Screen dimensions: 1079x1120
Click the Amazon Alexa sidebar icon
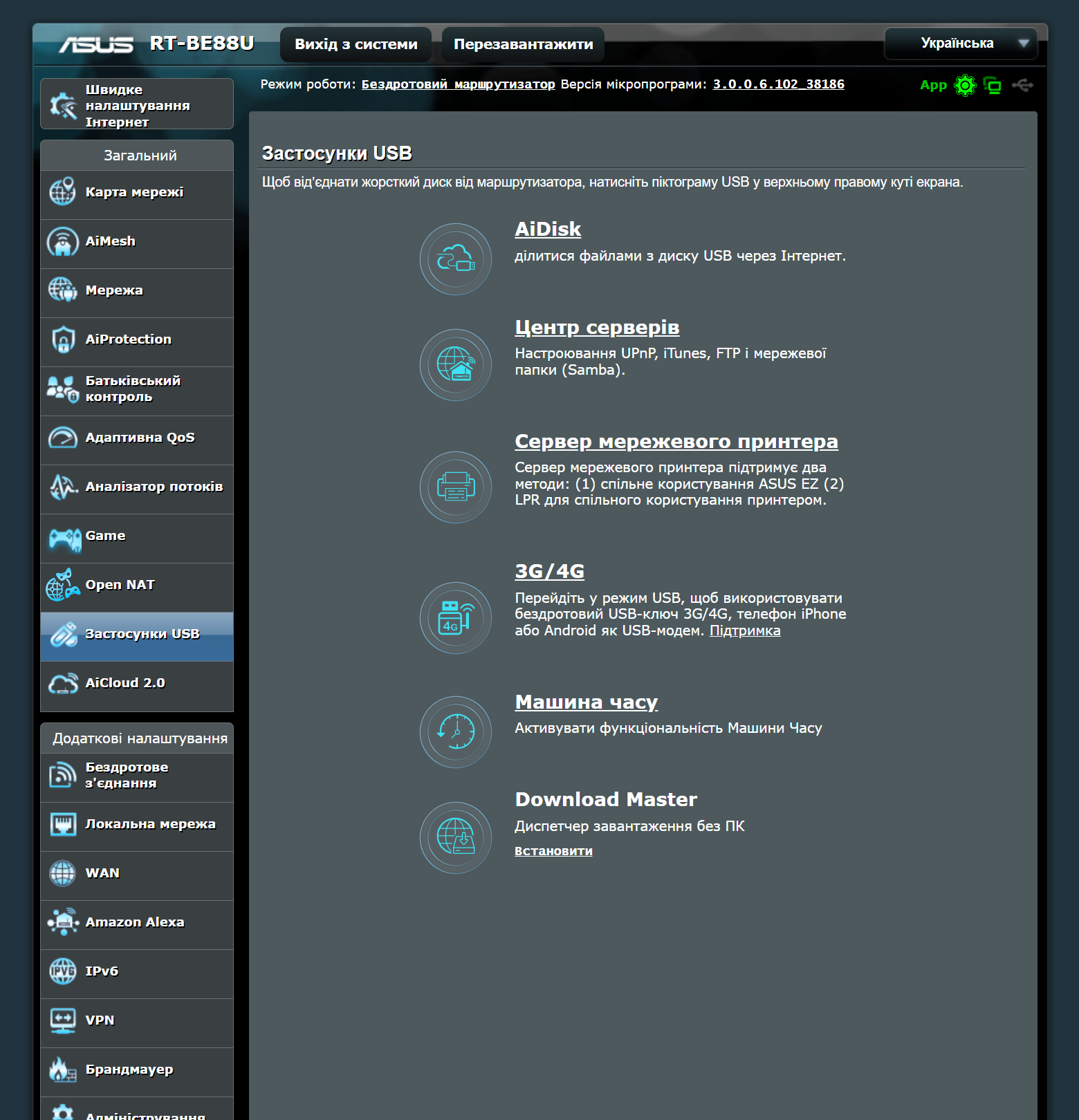63,922
